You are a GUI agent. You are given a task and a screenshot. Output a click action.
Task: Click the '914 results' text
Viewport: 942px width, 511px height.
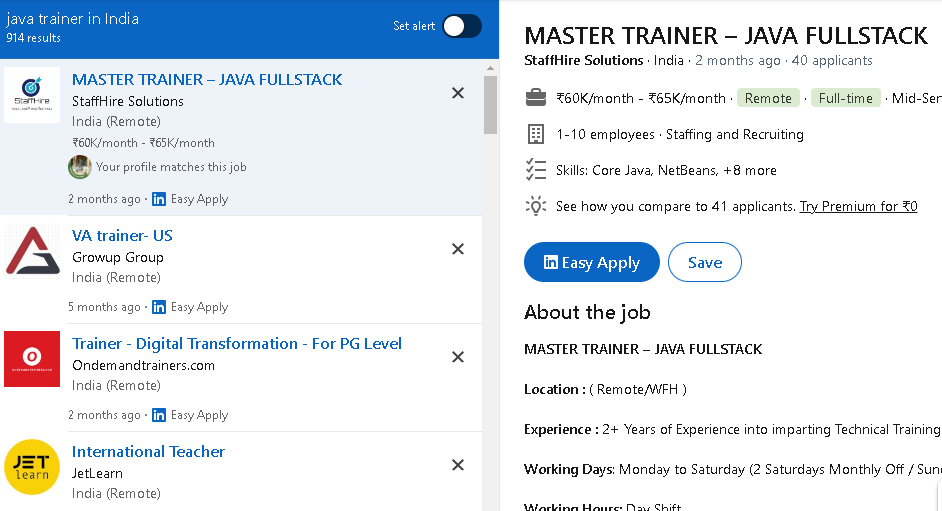pos(34,38)
